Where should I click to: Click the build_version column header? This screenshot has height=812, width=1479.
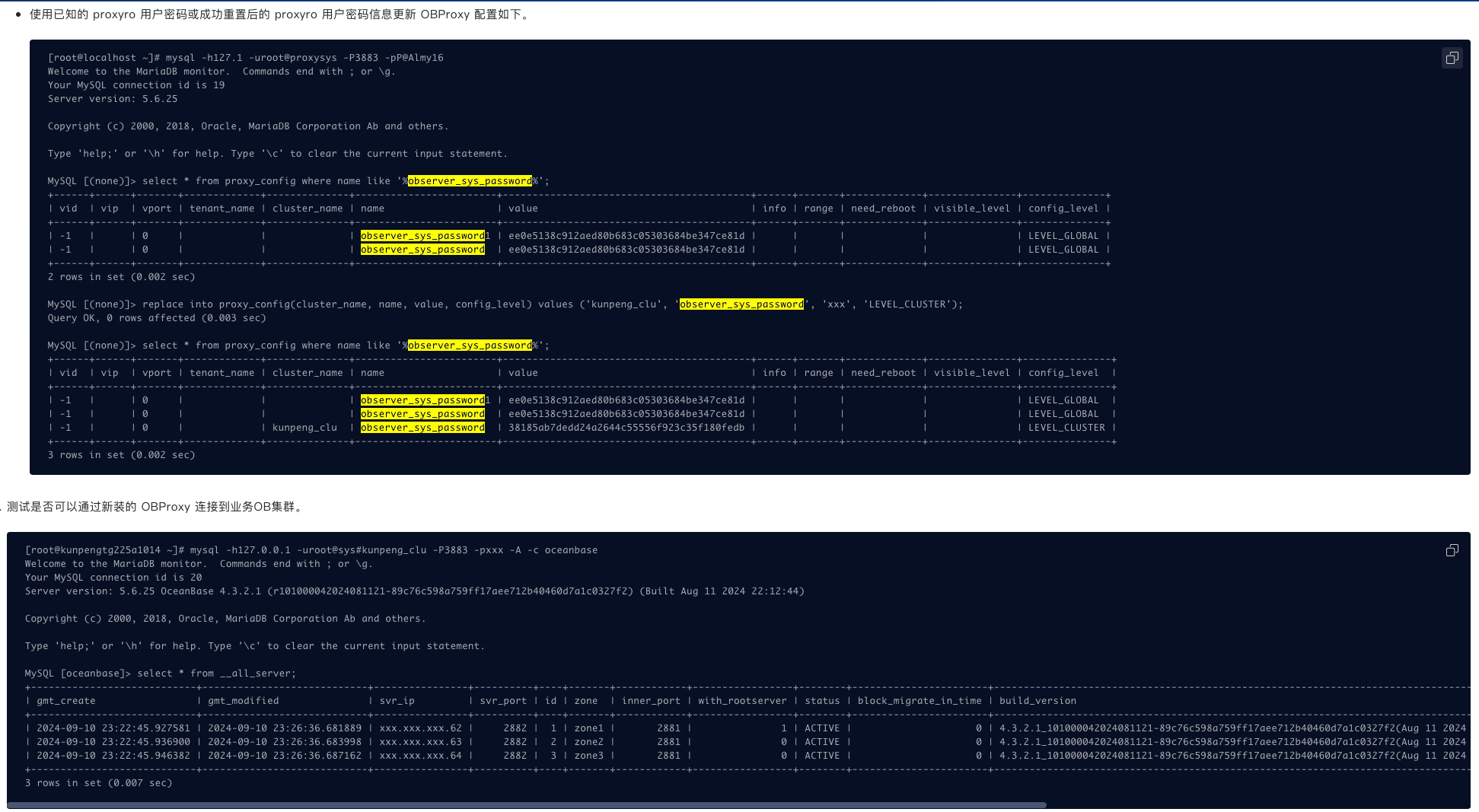(x=1038, y=701)
